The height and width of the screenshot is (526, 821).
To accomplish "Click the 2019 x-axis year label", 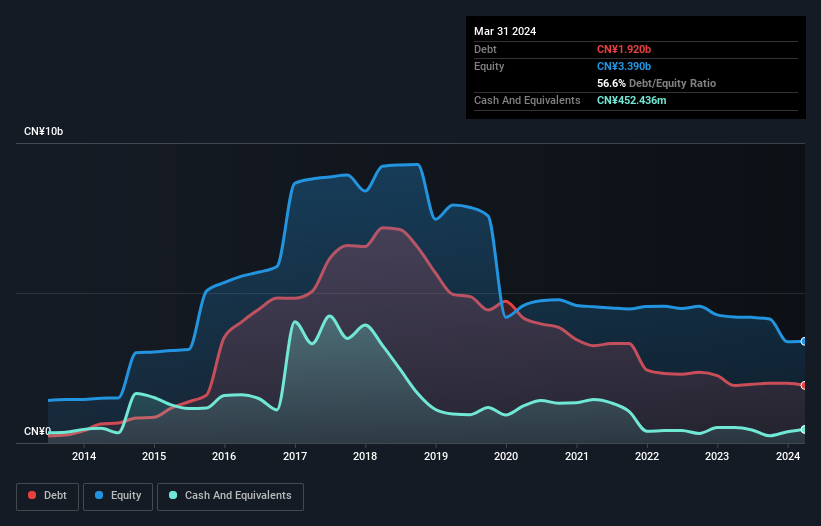I will point(436,456).
